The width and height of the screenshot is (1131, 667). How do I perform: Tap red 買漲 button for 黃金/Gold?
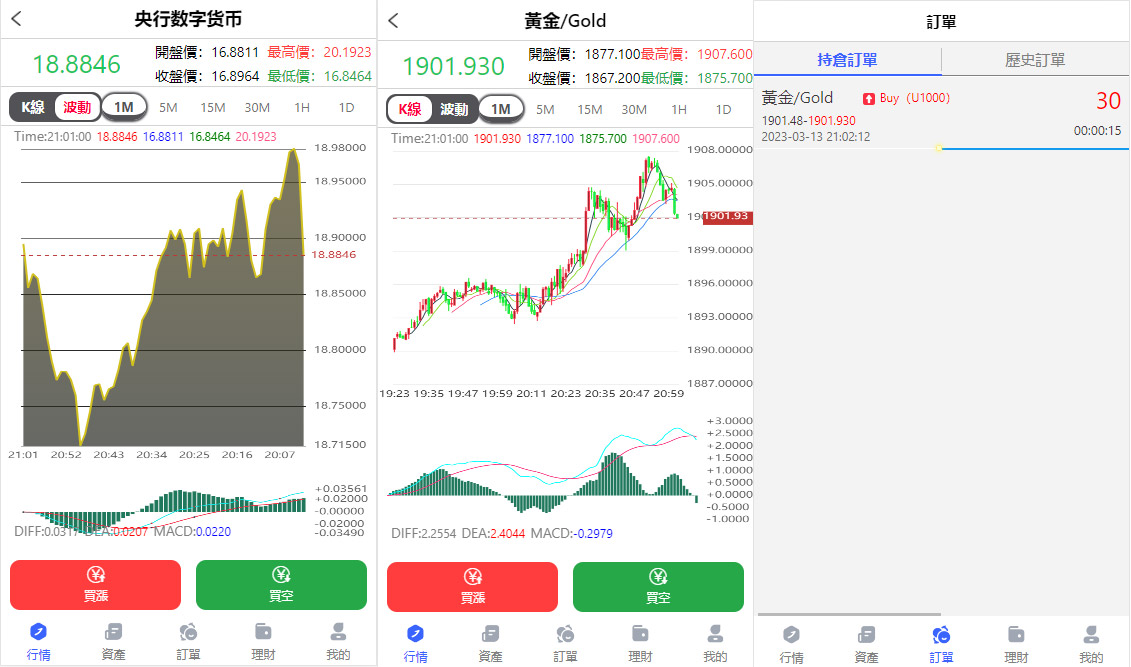point(472,587)
